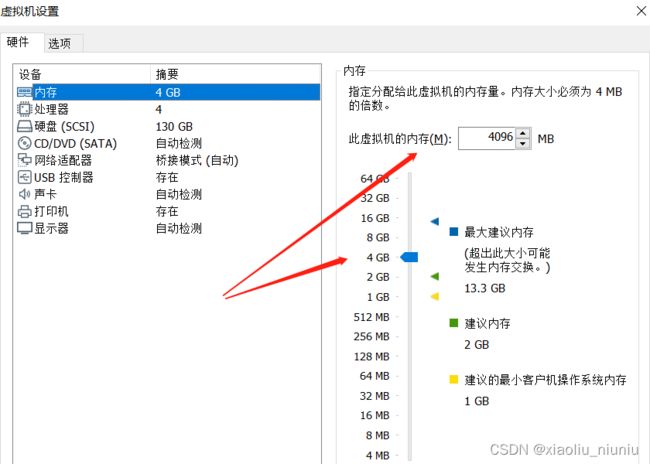650x464 pixels.
Task: Click the USB controller icon
Action: click(x=24, y=177)
